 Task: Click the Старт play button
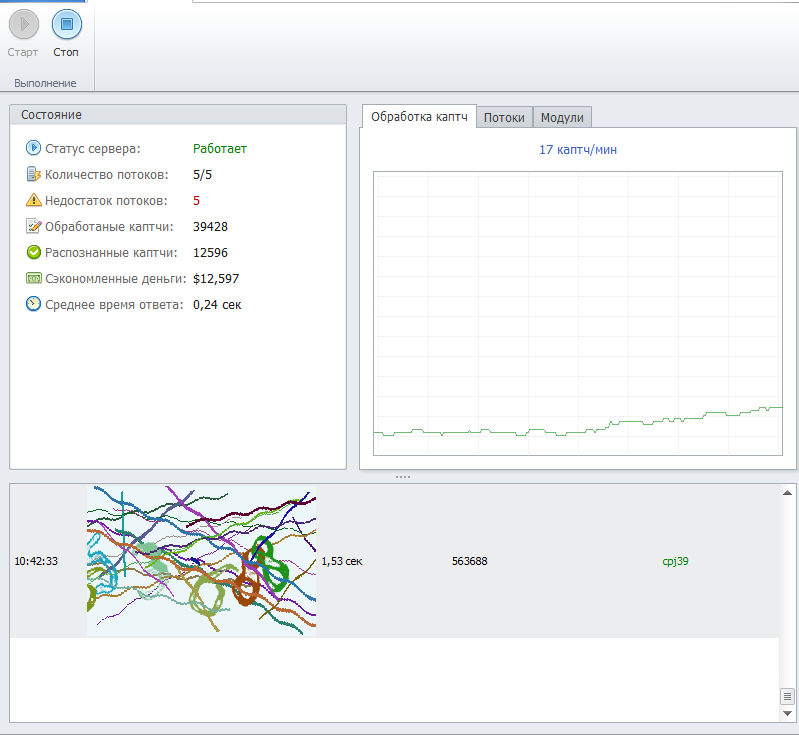pyautogui.click(x=23, y=24)
